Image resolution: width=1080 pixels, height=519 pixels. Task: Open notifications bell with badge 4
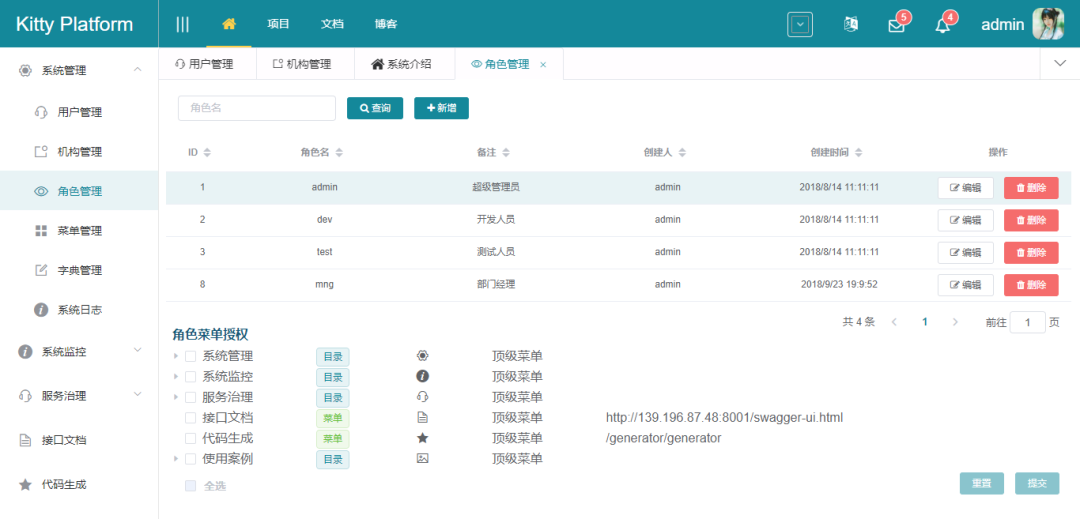pyautogui.click(x=942, y=25)
